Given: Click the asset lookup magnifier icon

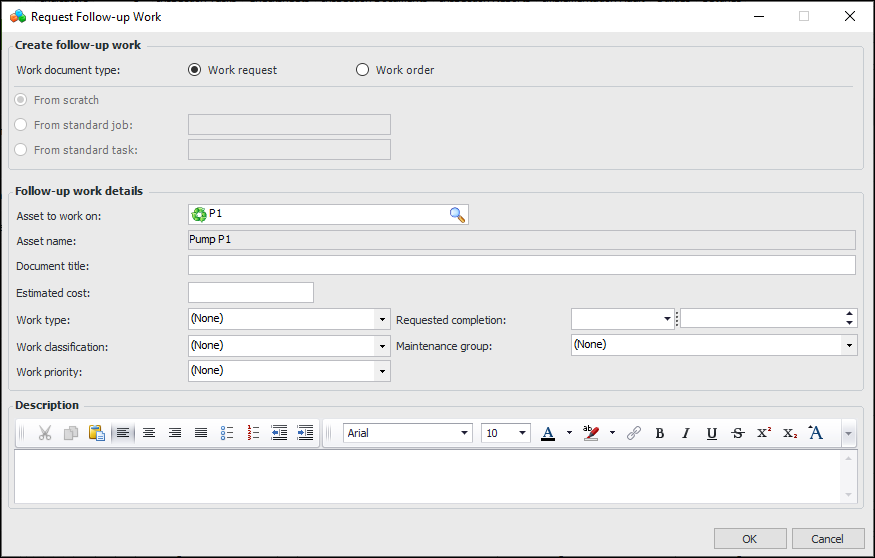Looking at the screenshot, I should (x=457, y=214).
